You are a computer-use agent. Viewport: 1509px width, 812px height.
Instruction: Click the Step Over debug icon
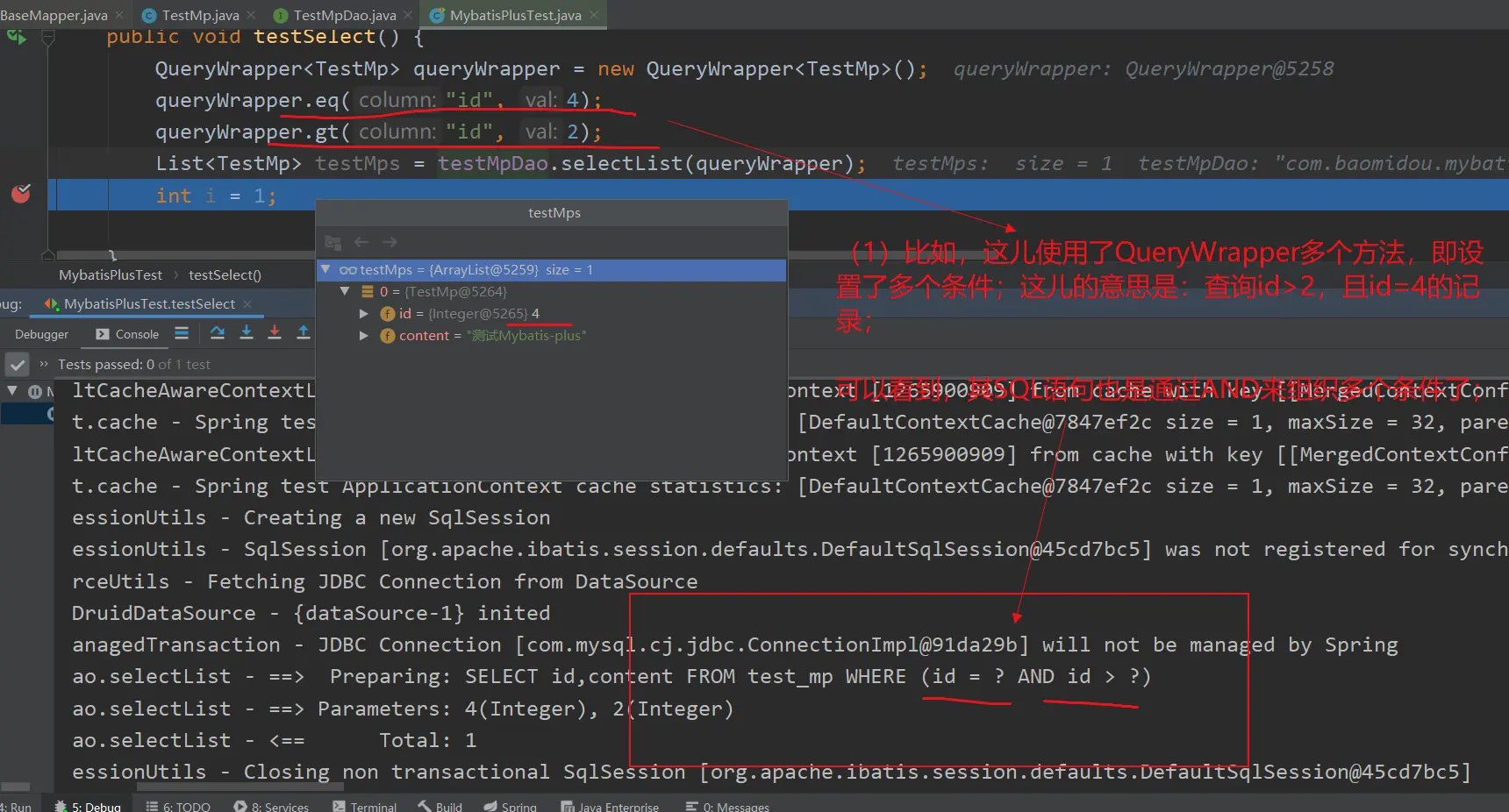(218, 333)
